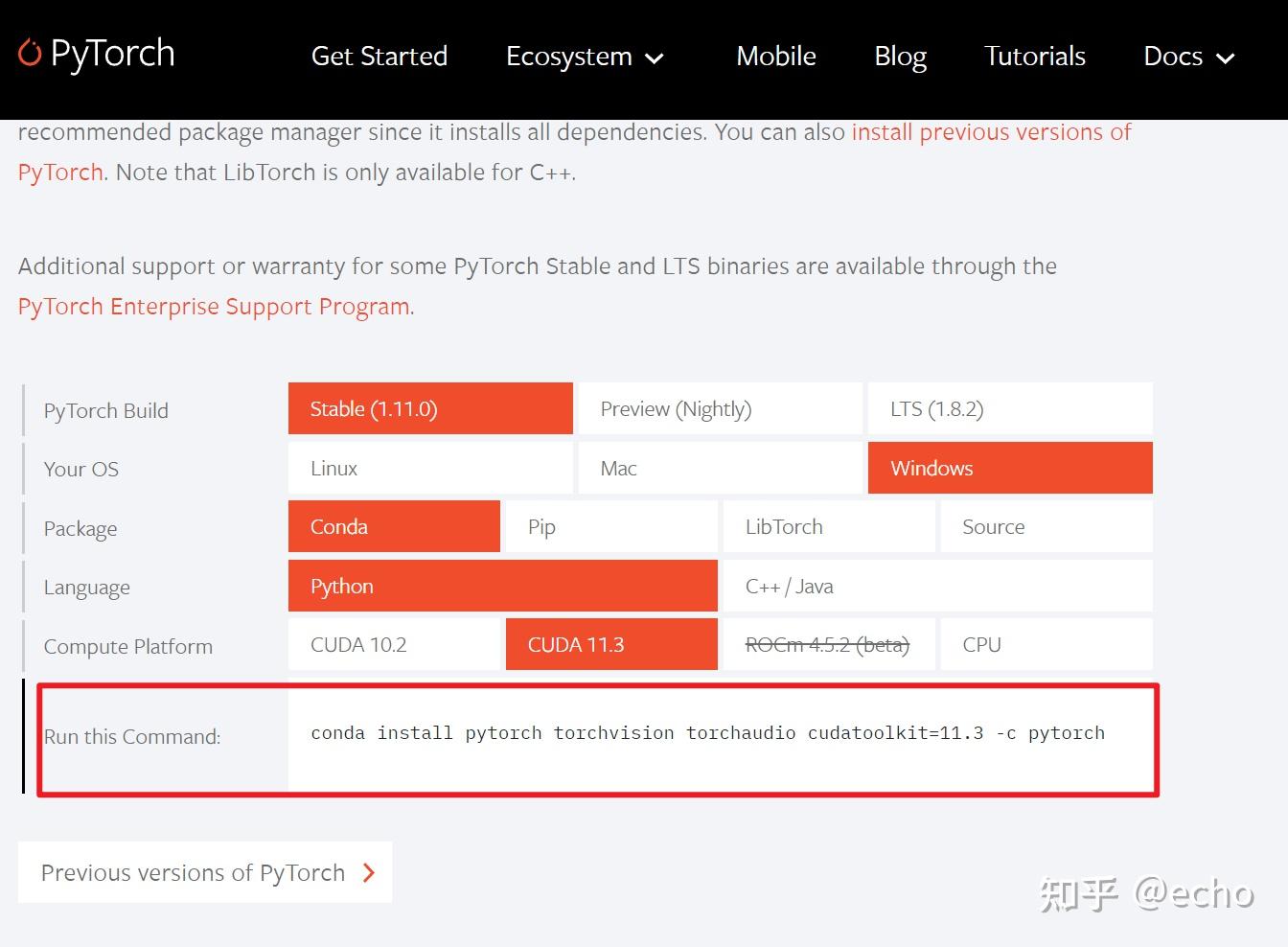The image size is (1288, 947).
Task: Expand the Docs dropdown menu
Action: 1188,57
